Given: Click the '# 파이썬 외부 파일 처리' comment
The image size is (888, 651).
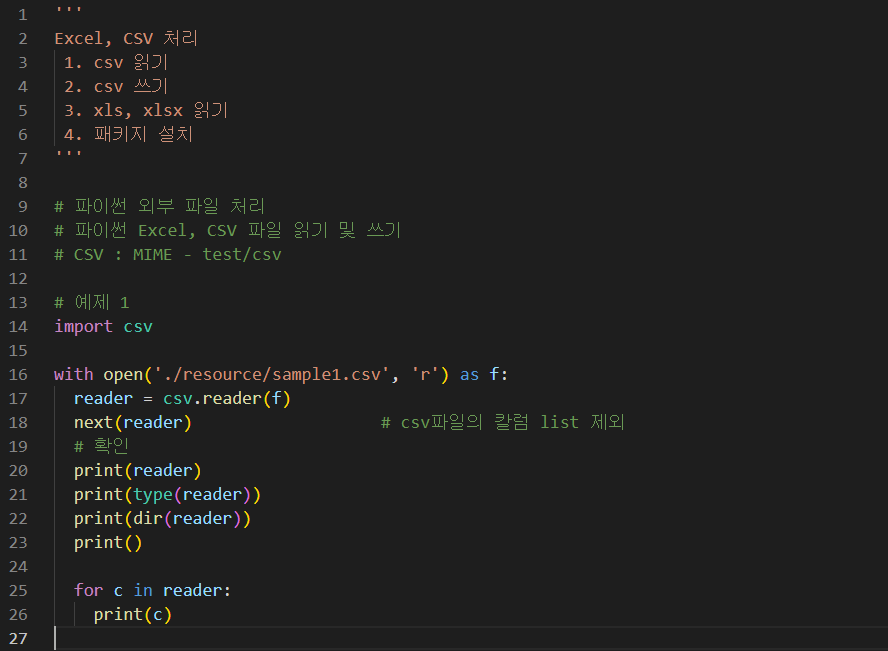Looking at the screenshot, I should 159,207.
